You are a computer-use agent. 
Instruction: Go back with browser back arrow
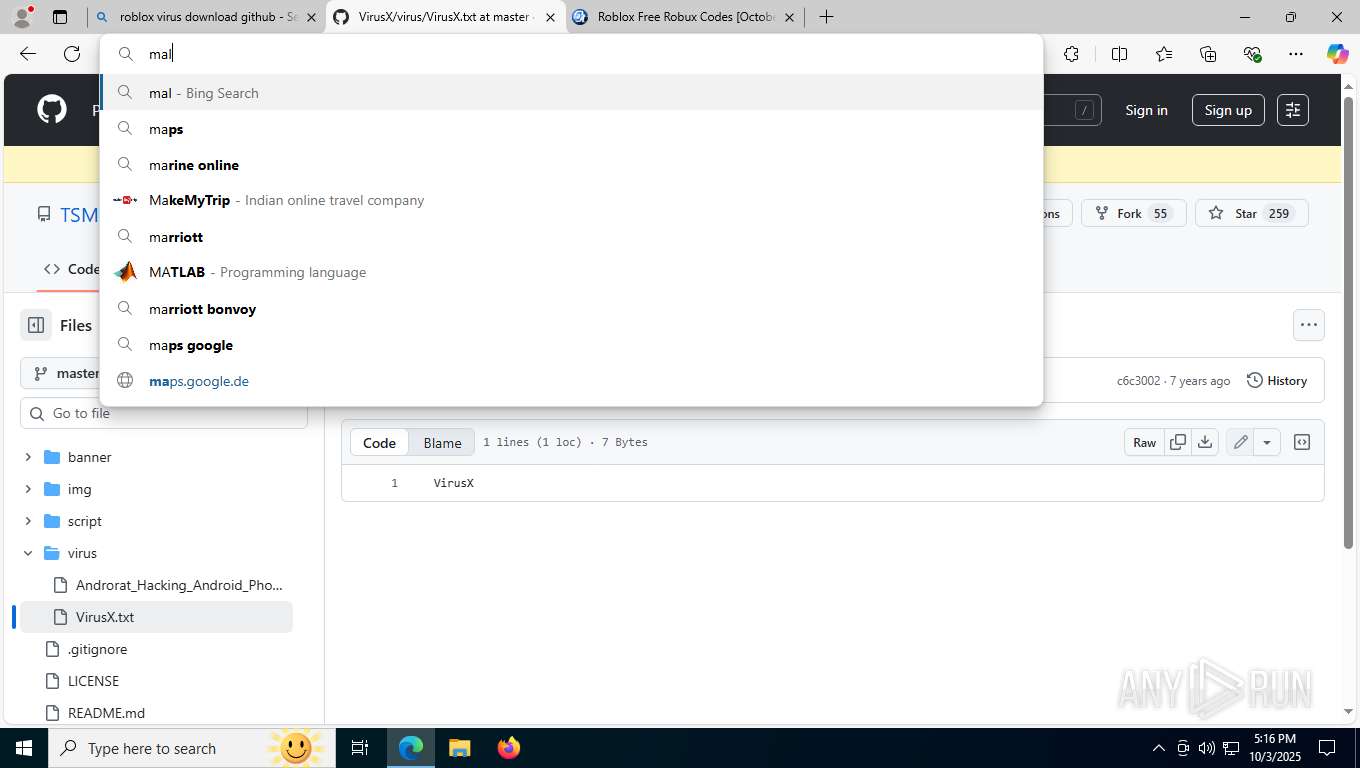[28, 54]
